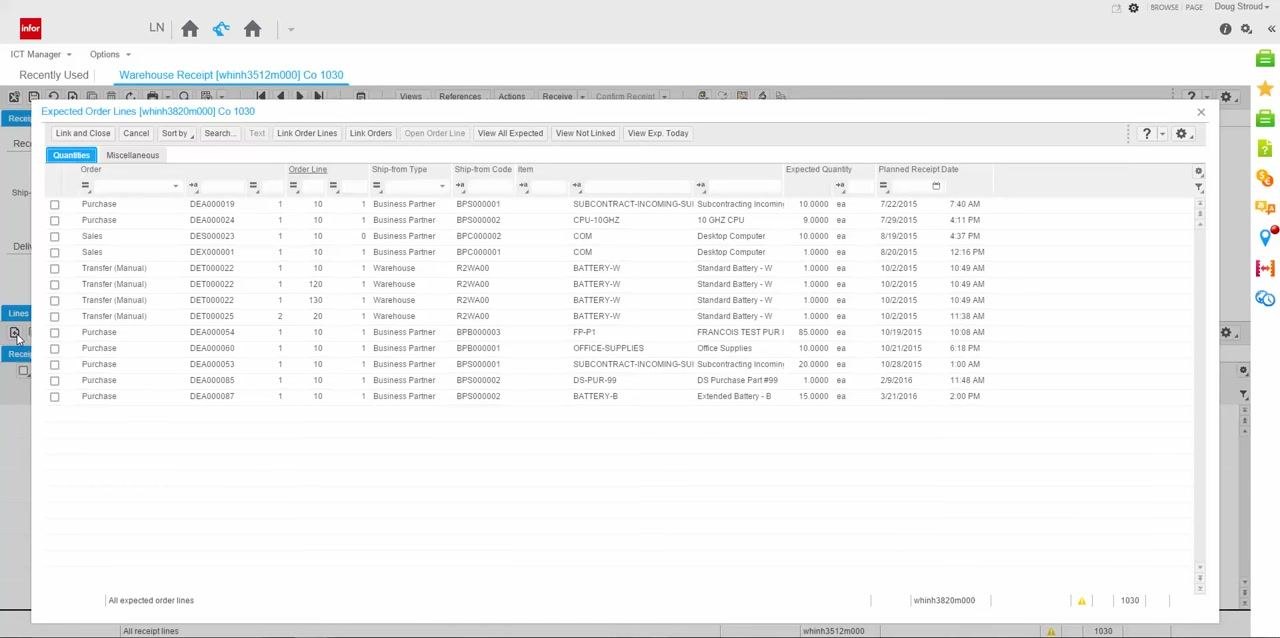
Task: Click the gear icon next to BROWSE
Action: (x=1133, y=8)
